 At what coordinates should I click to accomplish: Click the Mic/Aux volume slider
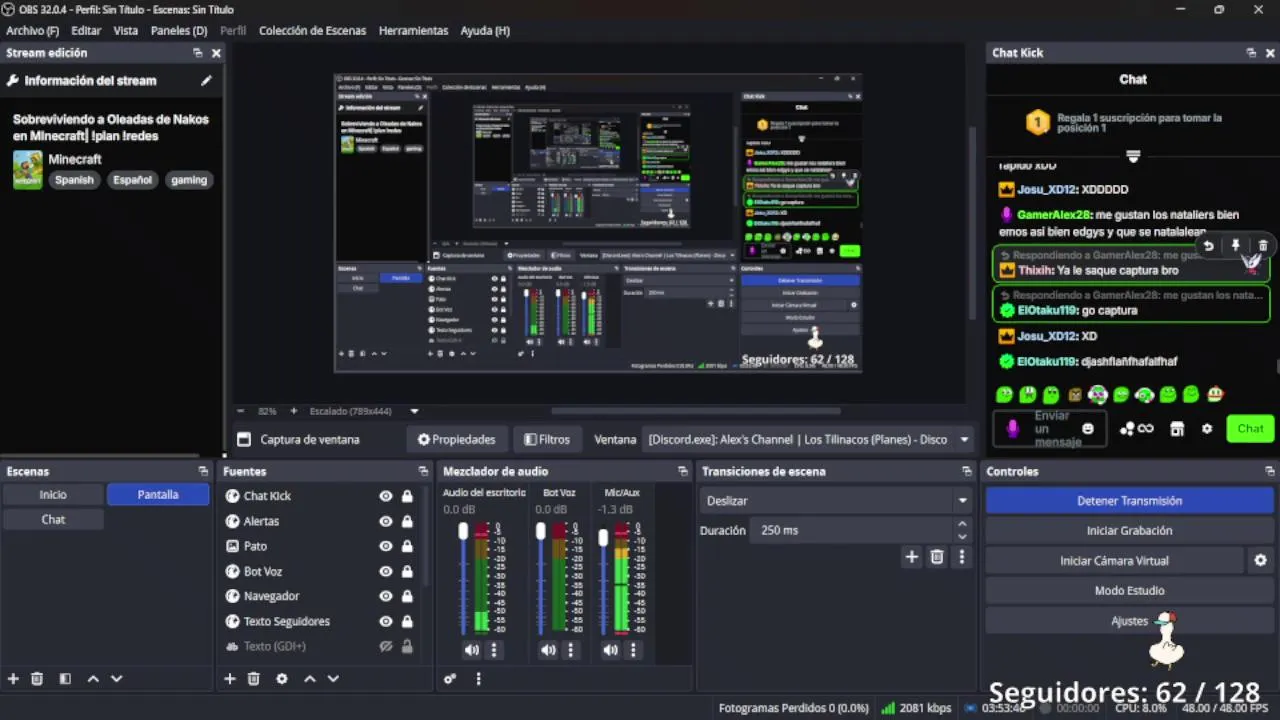pos(603,578)
